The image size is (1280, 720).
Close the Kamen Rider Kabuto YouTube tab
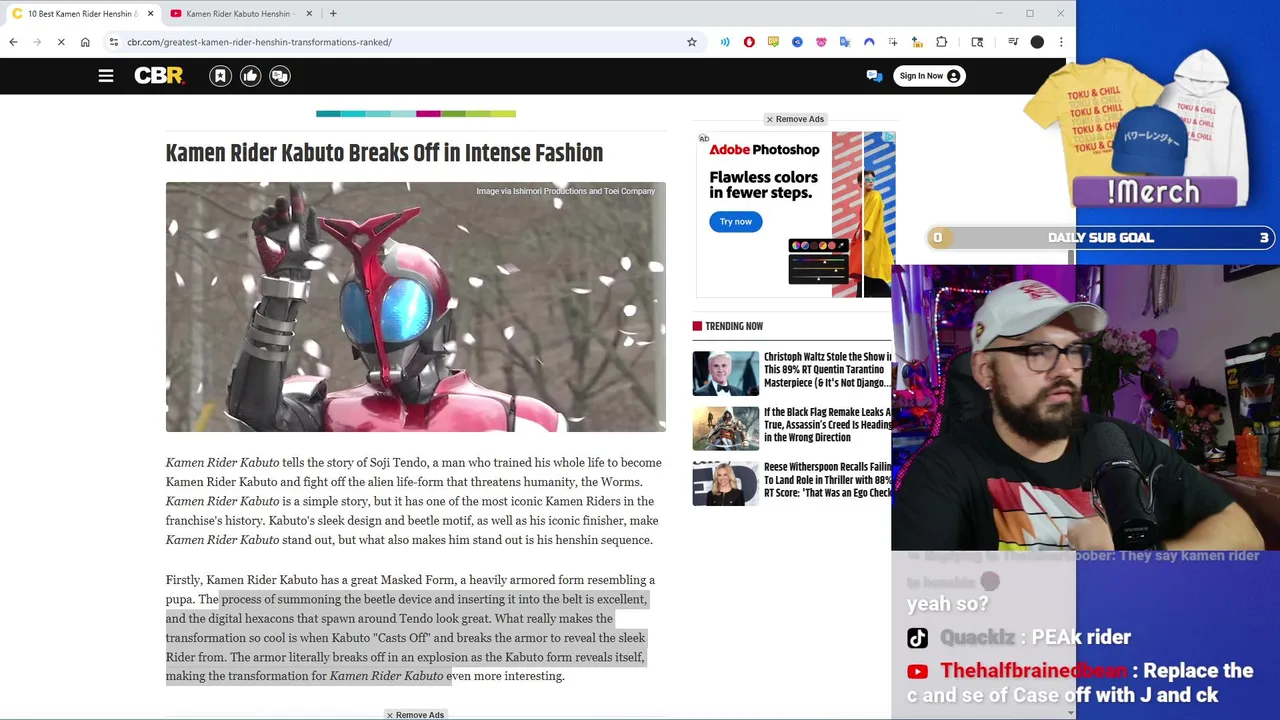309,14
